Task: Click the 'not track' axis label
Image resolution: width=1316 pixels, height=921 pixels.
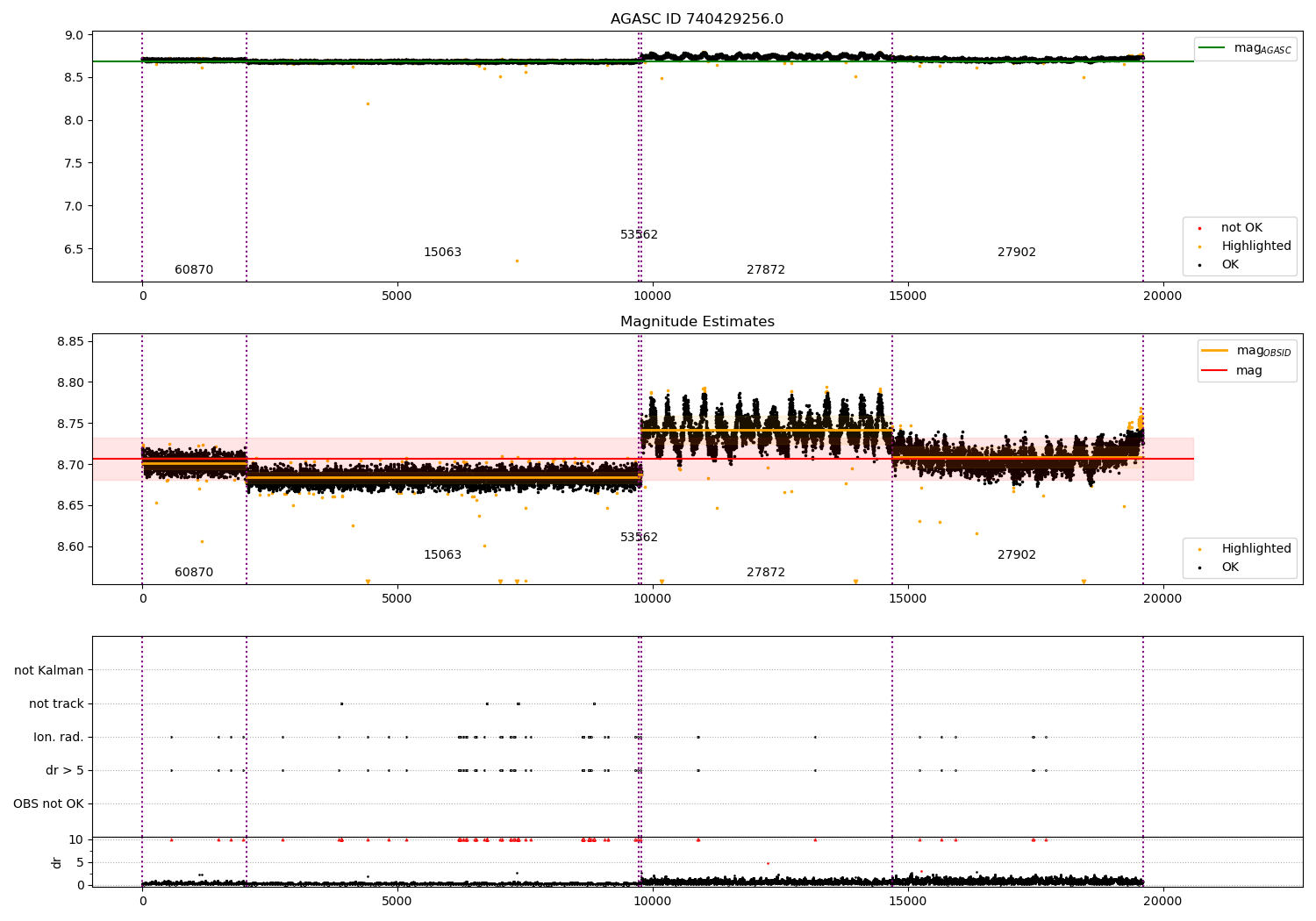Action: click(x=56, y=704)
